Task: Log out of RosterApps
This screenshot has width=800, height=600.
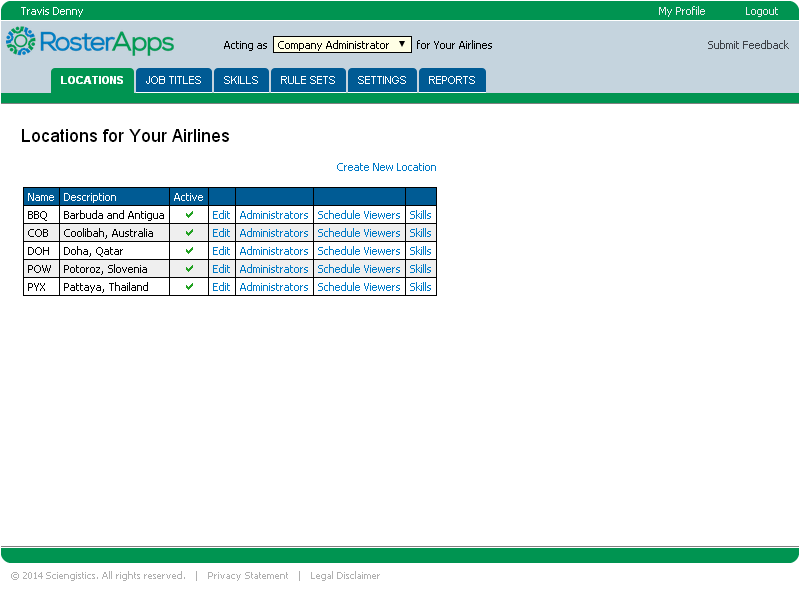Action: pyautogui.click(x=761, y=11)
